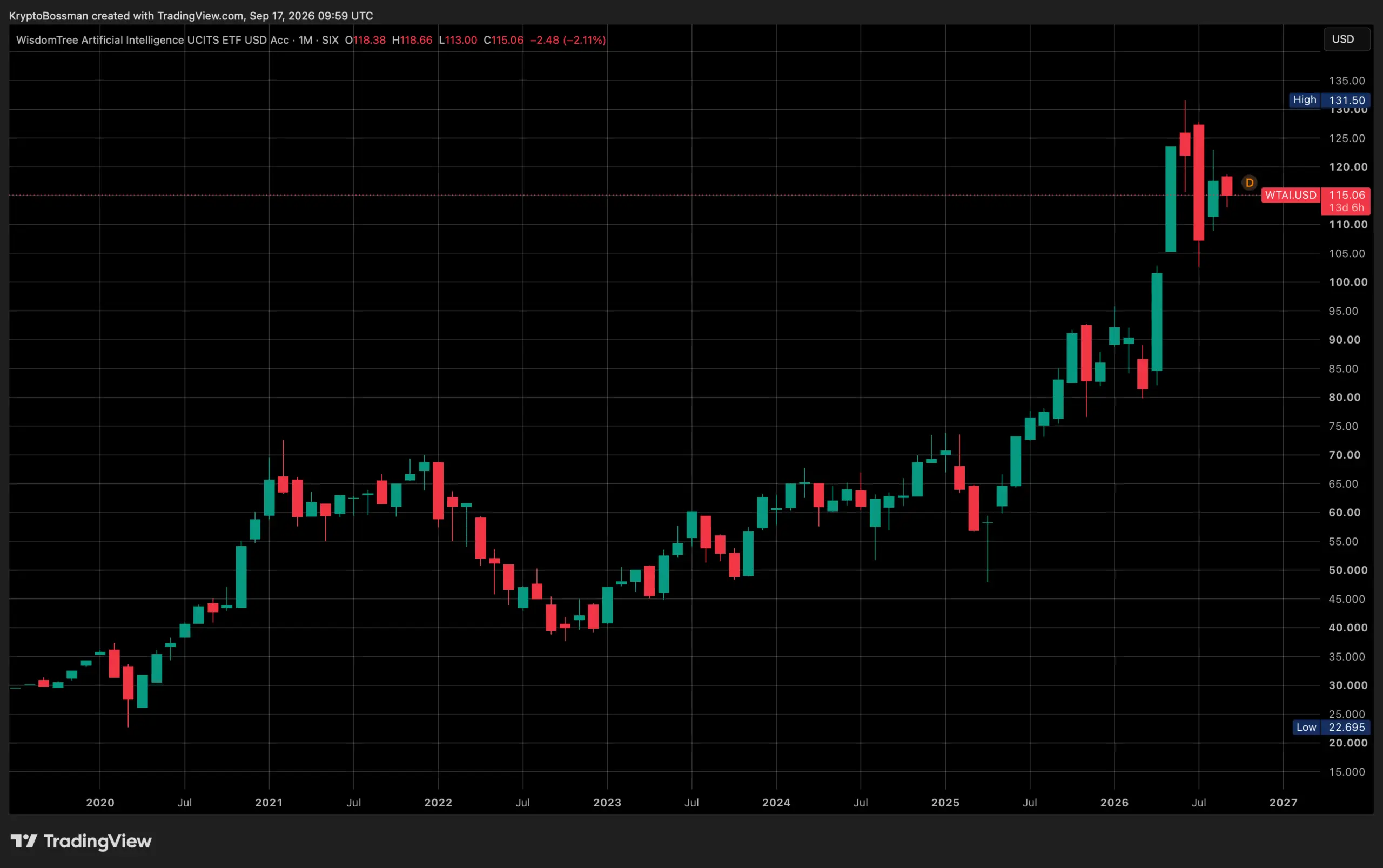Select the High 131.50 price label
This screenshot has width=1383, height=868.
tap(1329, 100)
